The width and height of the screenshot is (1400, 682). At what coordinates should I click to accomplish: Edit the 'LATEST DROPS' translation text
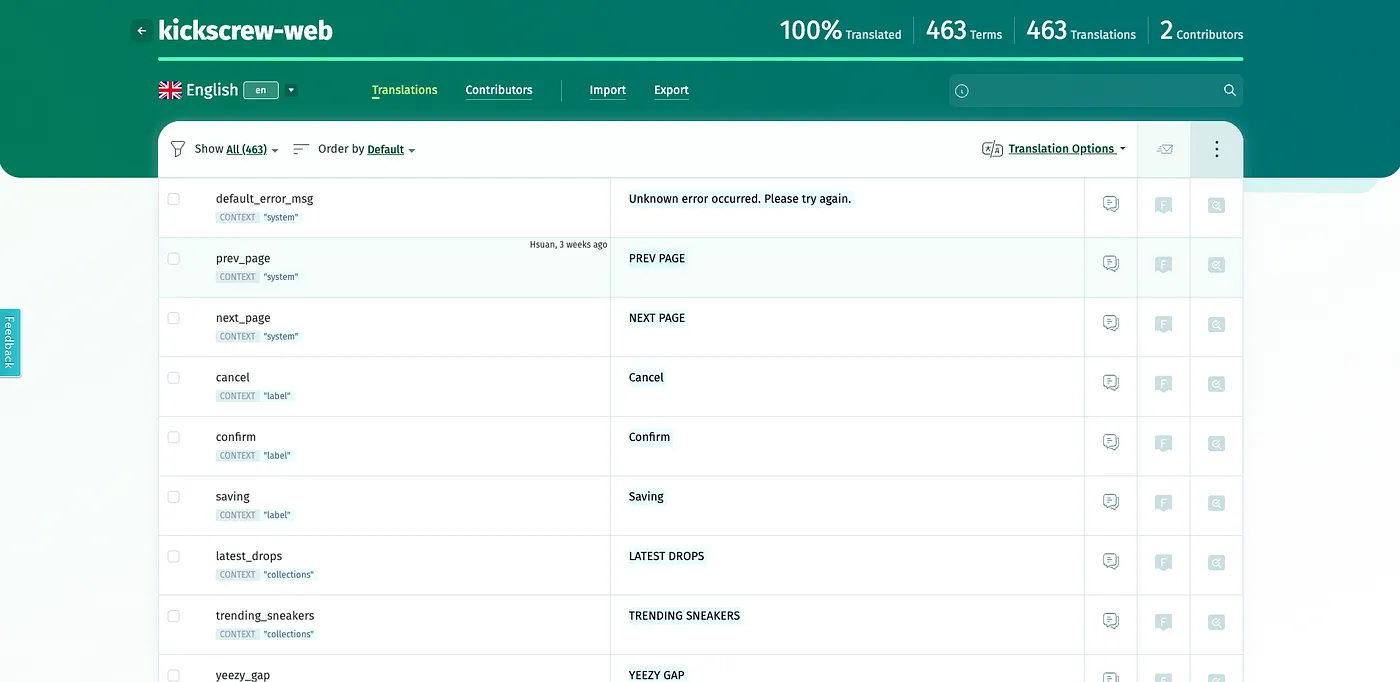(x=667, y=556)
